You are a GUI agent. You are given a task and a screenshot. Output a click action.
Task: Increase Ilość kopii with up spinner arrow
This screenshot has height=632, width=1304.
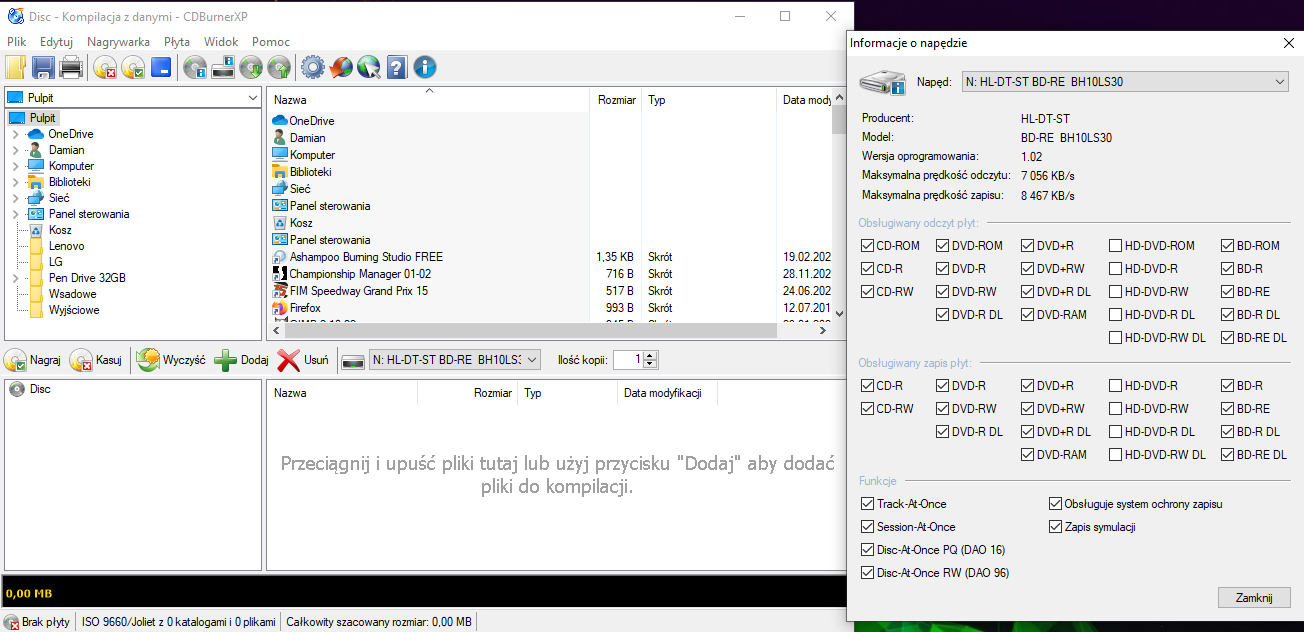tap(651, 355)
